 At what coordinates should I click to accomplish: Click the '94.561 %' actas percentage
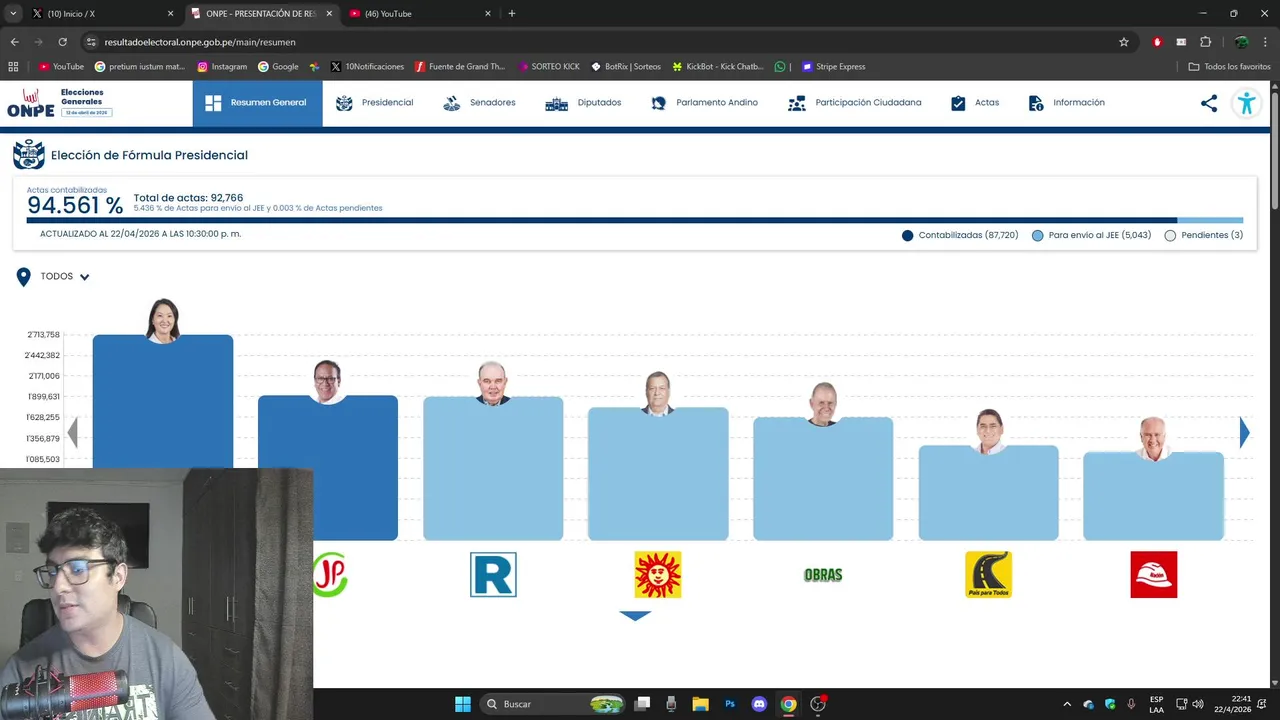[x=75, y=206]
